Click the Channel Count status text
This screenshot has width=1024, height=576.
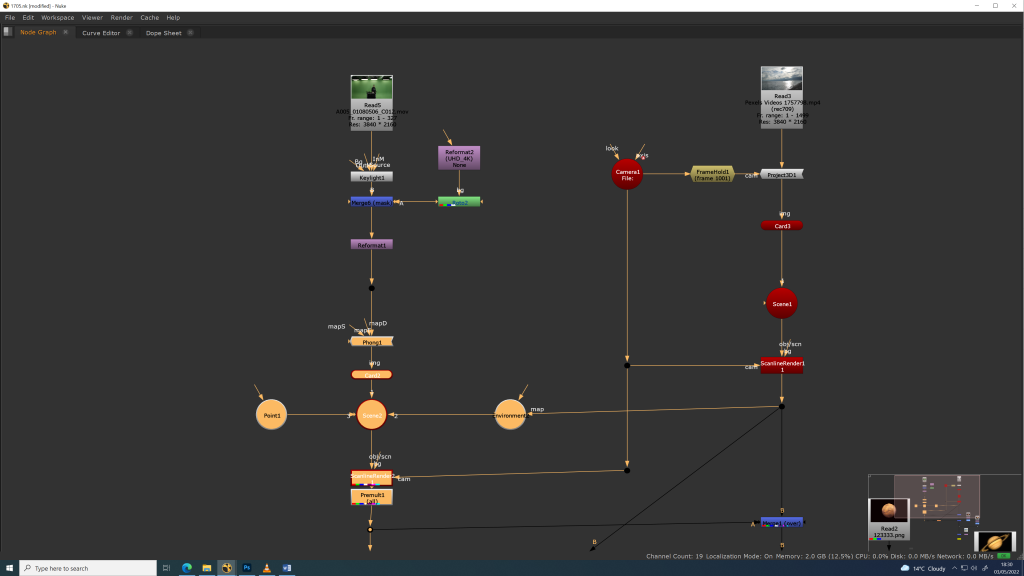coord(675,556)
